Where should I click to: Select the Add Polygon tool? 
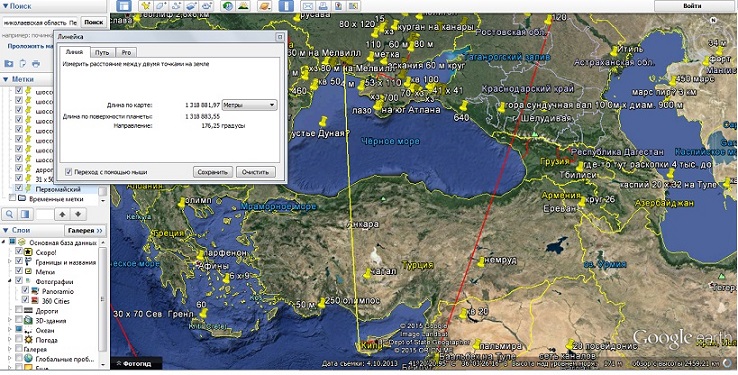tap(161, 6)
